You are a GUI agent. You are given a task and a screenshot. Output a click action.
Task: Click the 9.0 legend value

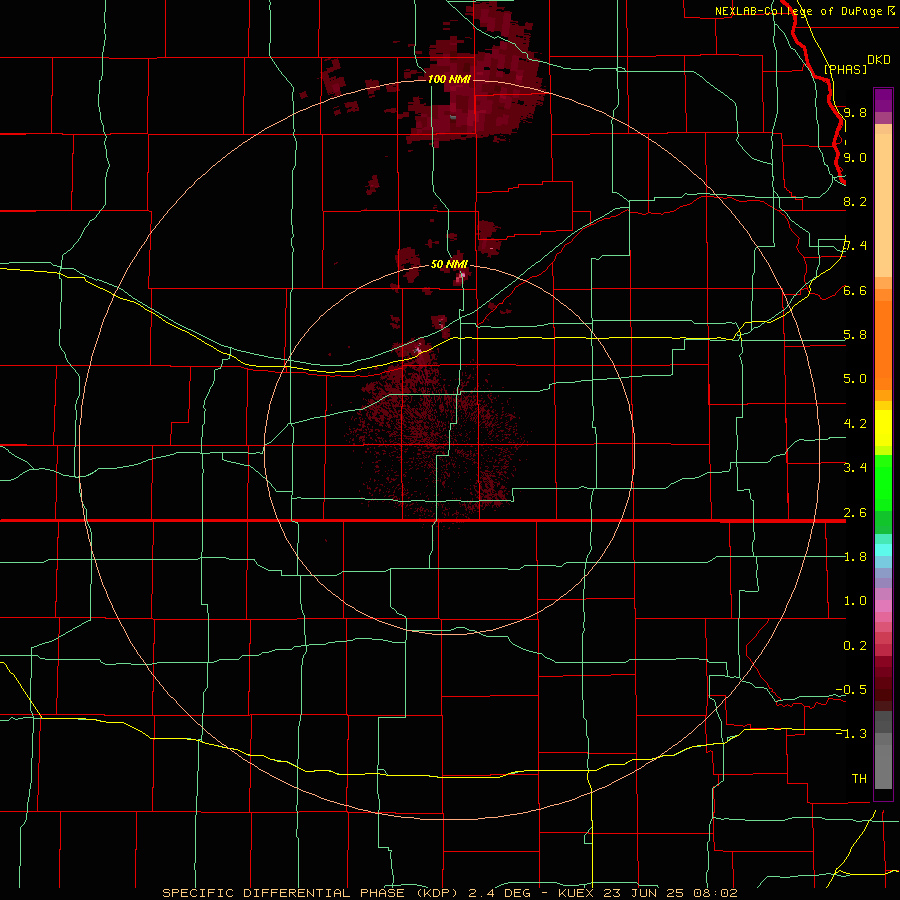(x=855, y=157)
